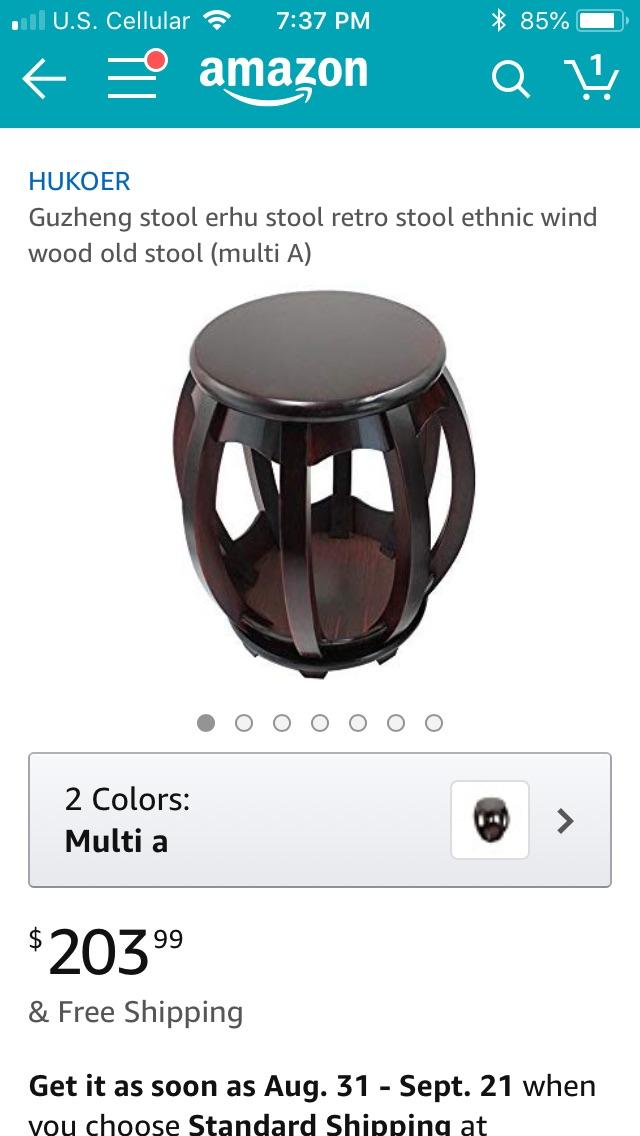The height and width of the screenshot is (1136, 640).
Task: Tap the Free Shipping label
Action: click(136, 1011)
